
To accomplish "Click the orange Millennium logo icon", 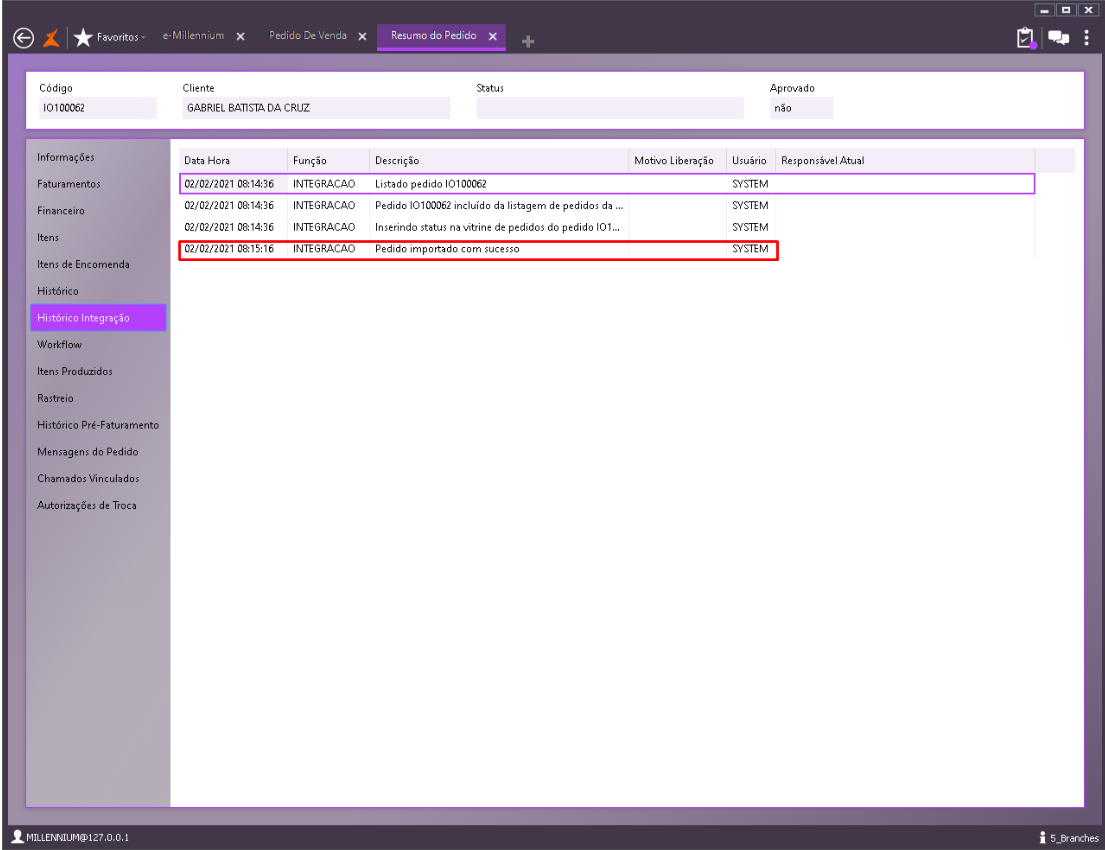I will pos(51,38).
